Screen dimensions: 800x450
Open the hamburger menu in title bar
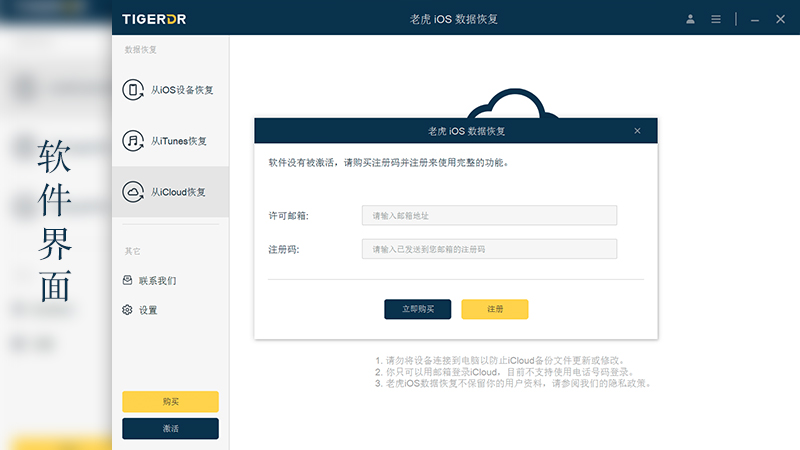point(716,19)
